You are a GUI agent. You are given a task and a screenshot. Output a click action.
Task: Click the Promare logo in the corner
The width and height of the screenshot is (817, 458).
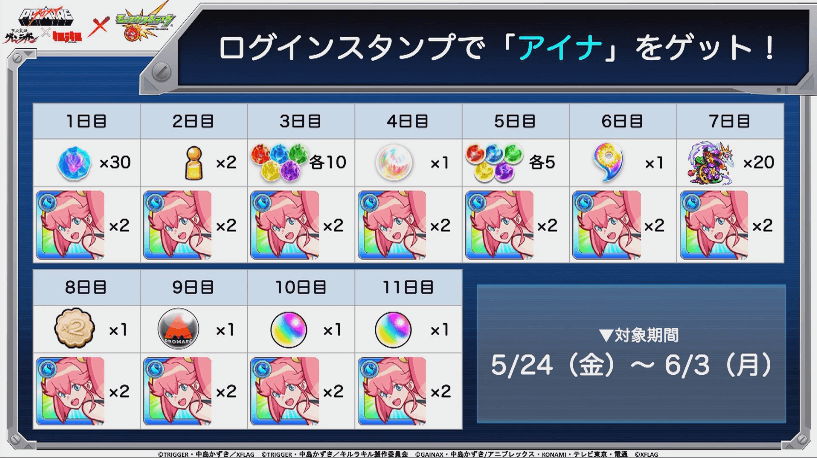46,16
